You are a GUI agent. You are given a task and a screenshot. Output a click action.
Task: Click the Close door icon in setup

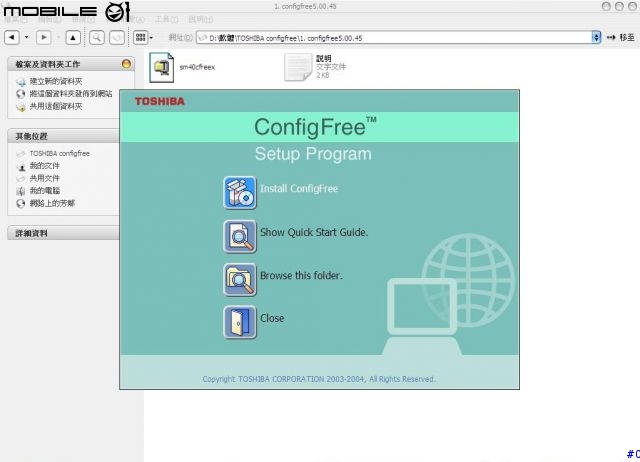[240, 322]
